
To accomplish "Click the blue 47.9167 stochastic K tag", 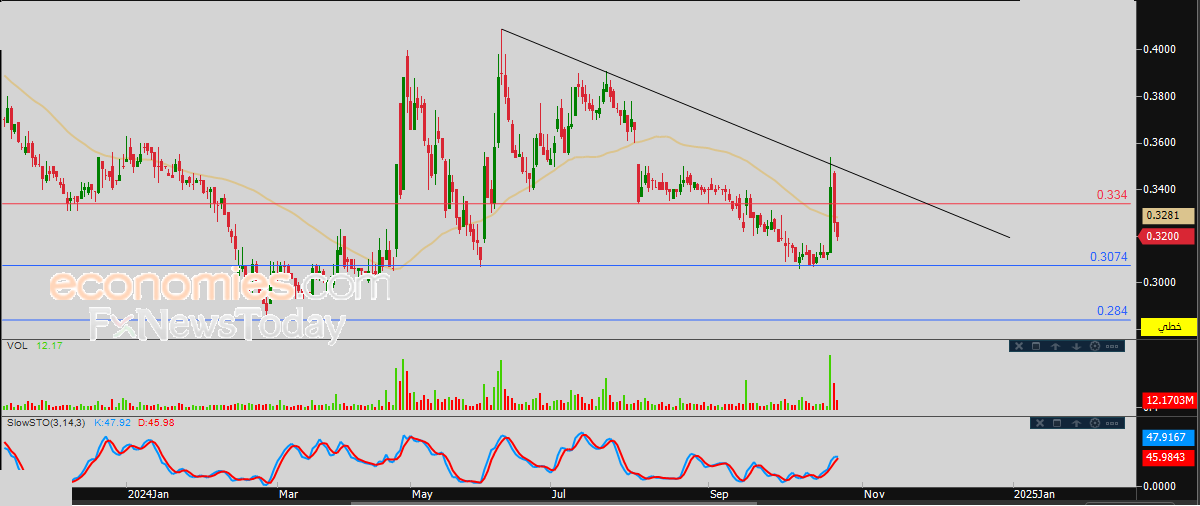I will point(1168,438).
